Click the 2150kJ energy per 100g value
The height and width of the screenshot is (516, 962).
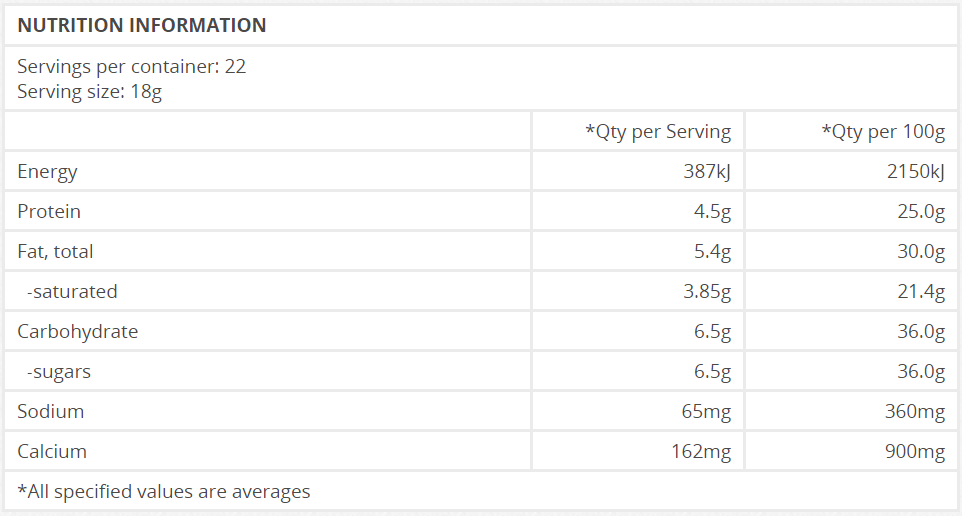915,171
